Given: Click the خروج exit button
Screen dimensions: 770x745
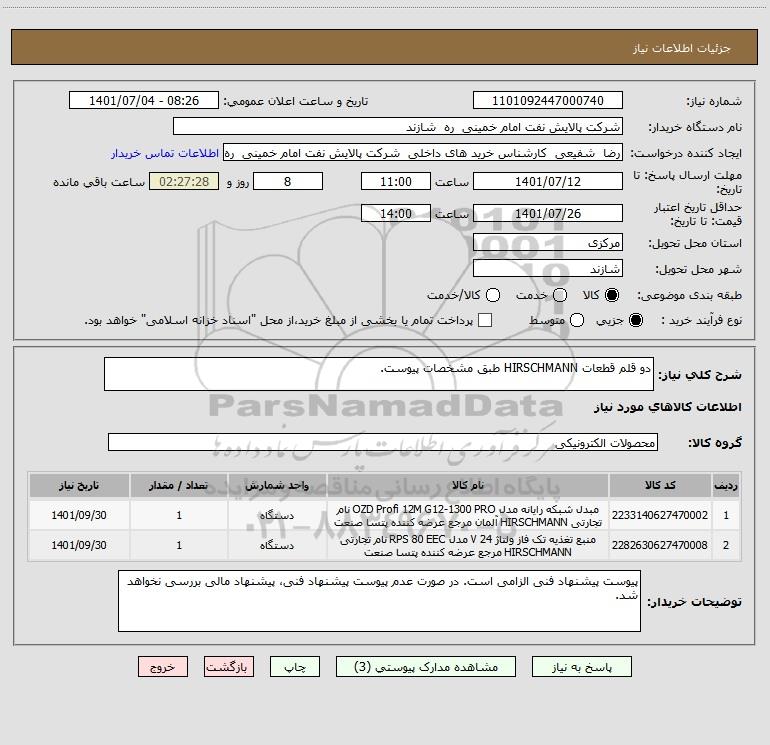Looking at the screenshot, I should pos(163,667).
